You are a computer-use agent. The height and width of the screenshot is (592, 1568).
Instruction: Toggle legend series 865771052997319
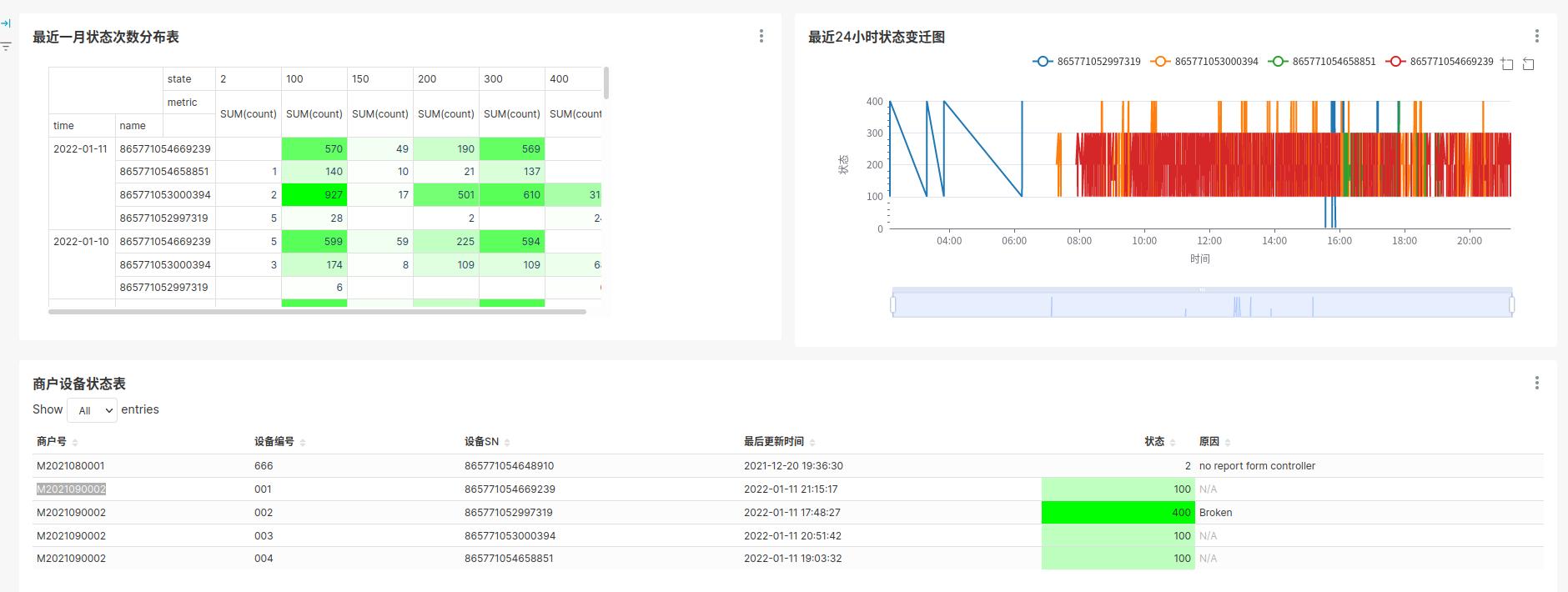[1087, 62]
